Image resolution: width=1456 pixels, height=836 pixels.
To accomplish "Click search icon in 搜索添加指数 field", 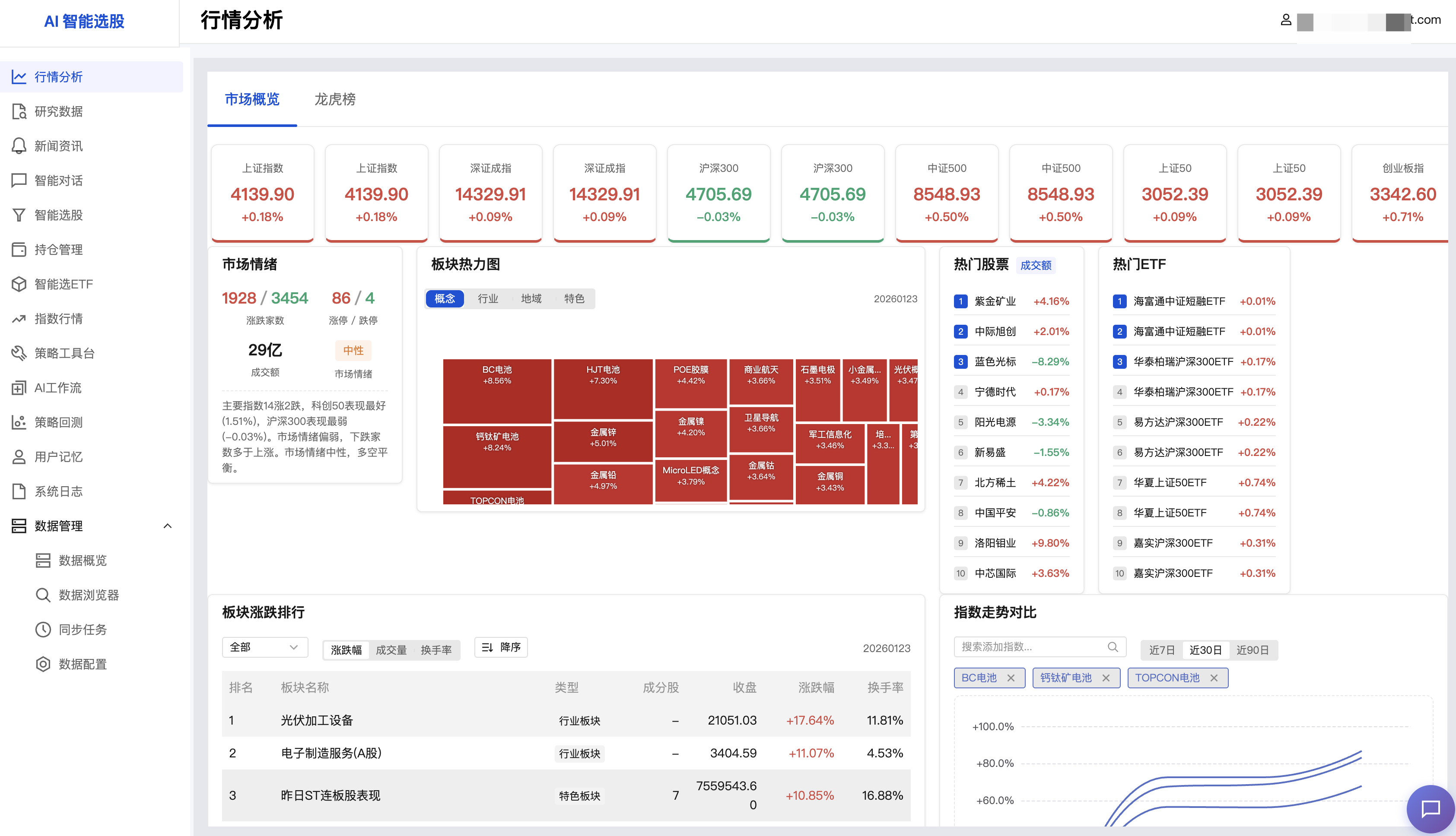I will pyautogui.click(x=1113, y=647).
